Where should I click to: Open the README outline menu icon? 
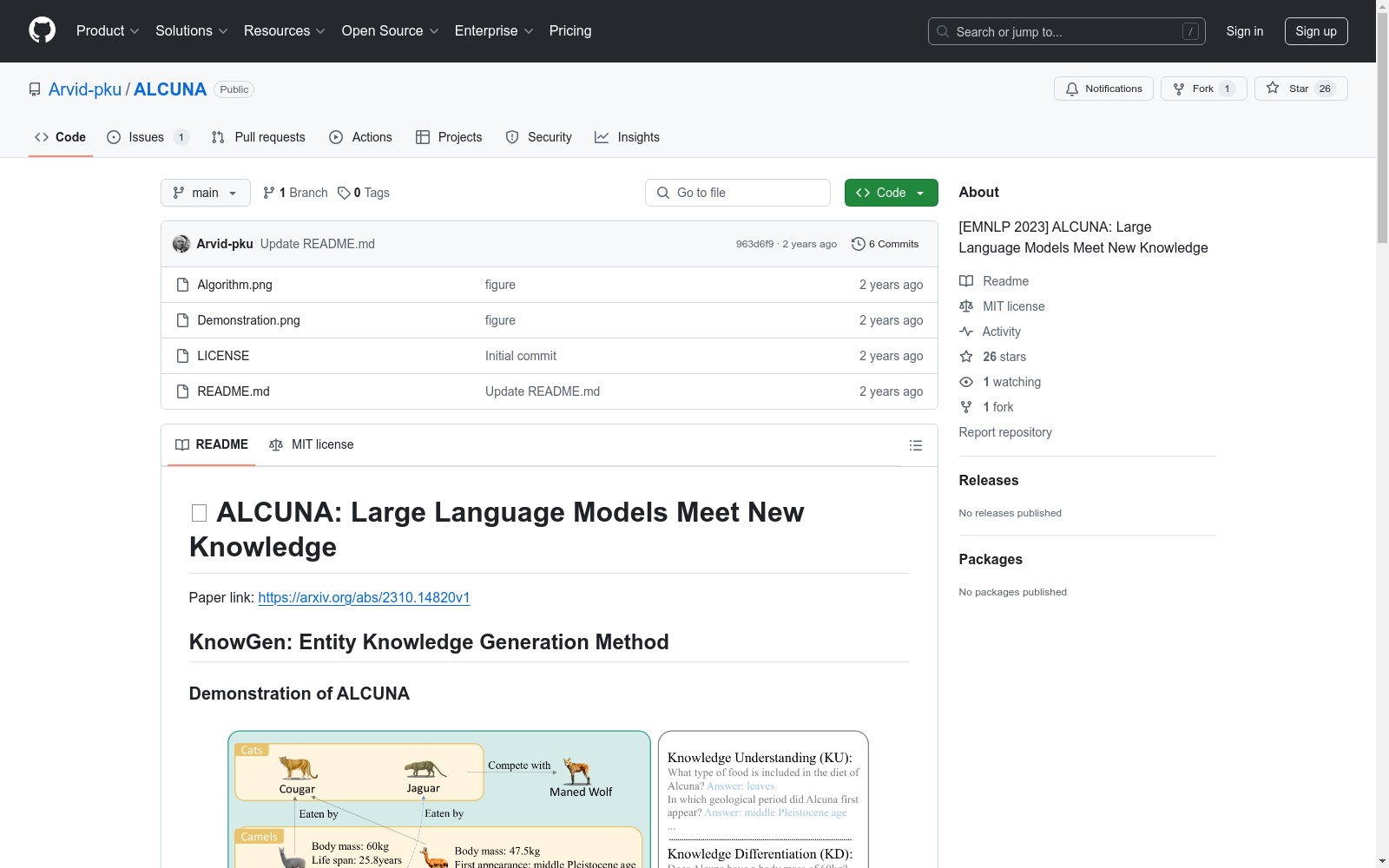[x=915, y=445]
